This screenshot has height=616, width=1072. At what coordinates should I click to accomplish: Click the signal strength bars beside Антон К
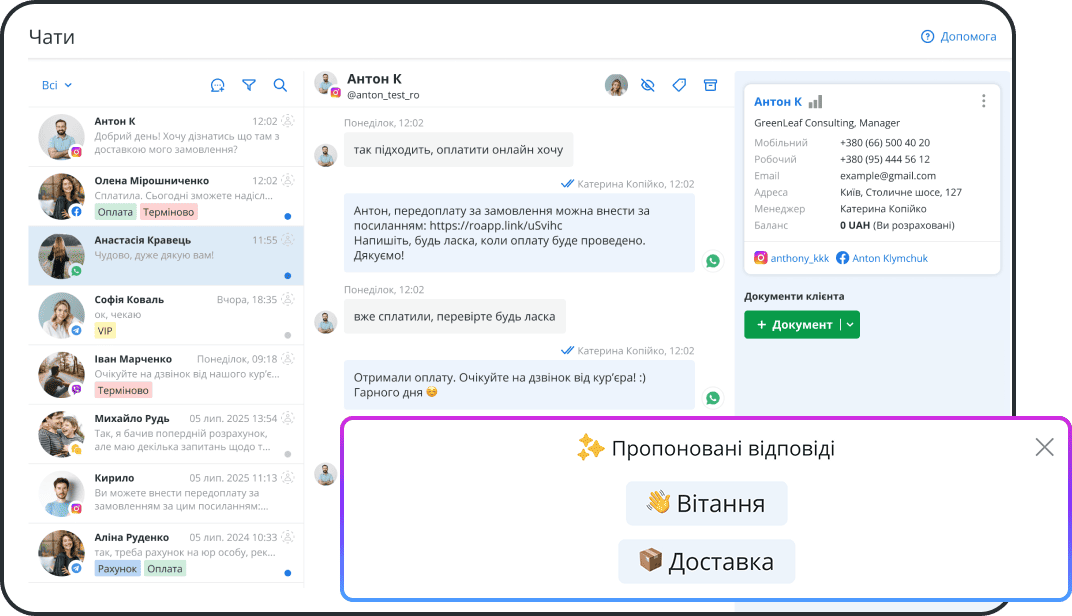[816, 101]
